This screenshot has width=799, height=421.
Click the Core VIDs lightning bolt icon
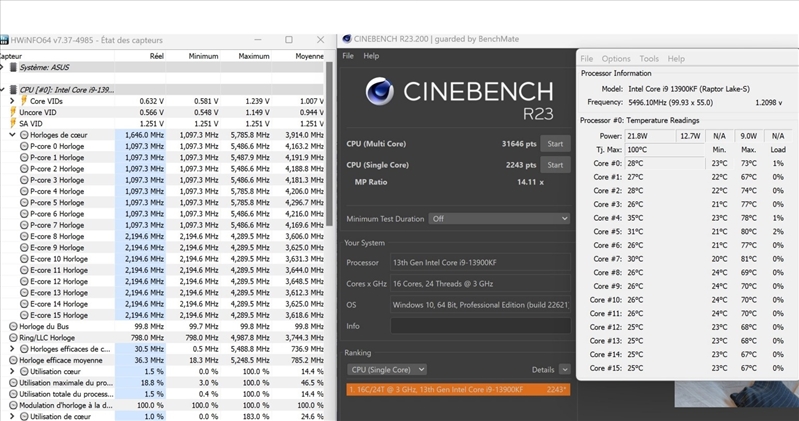click(23, 101)
